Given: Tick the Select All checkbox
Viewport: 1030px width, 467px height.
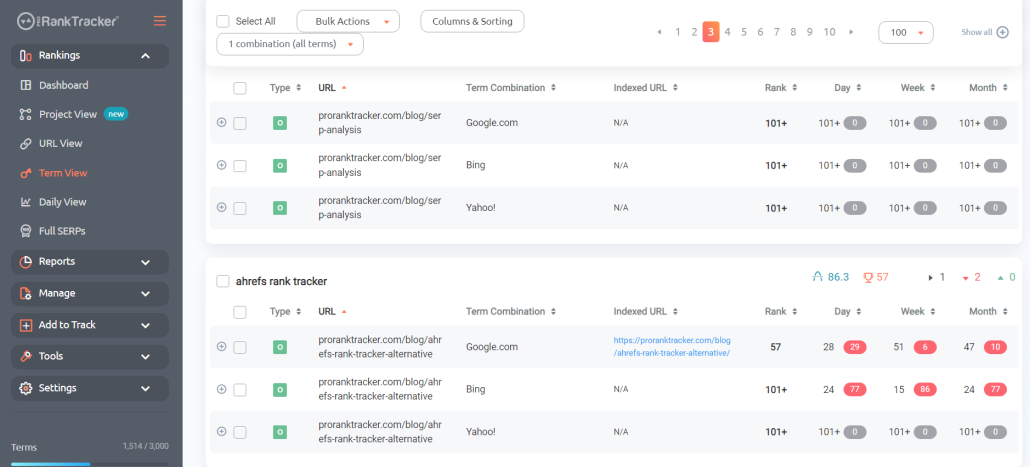Looking at the screenshot, I should [223, 21].
